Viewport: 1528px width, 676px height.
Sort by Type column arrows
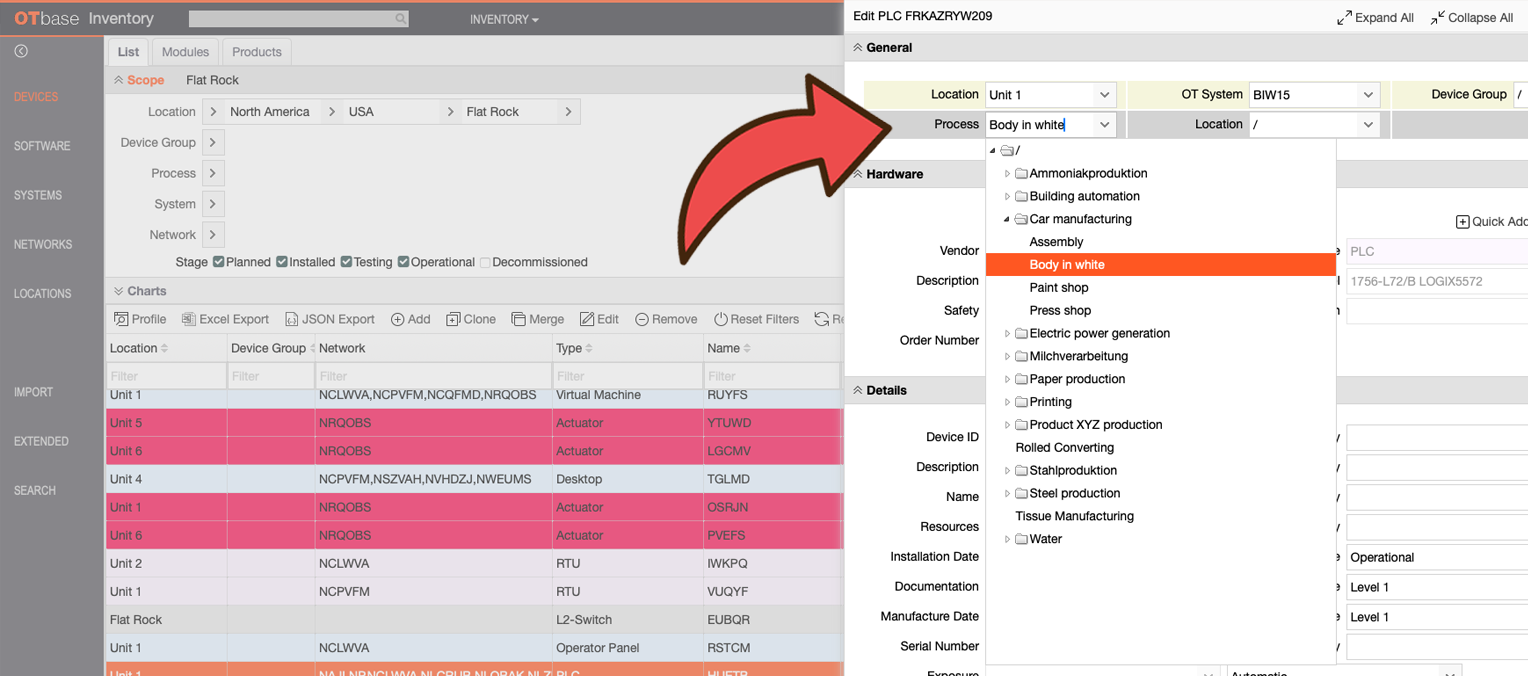pyautogui.click(x=589, y=348)
